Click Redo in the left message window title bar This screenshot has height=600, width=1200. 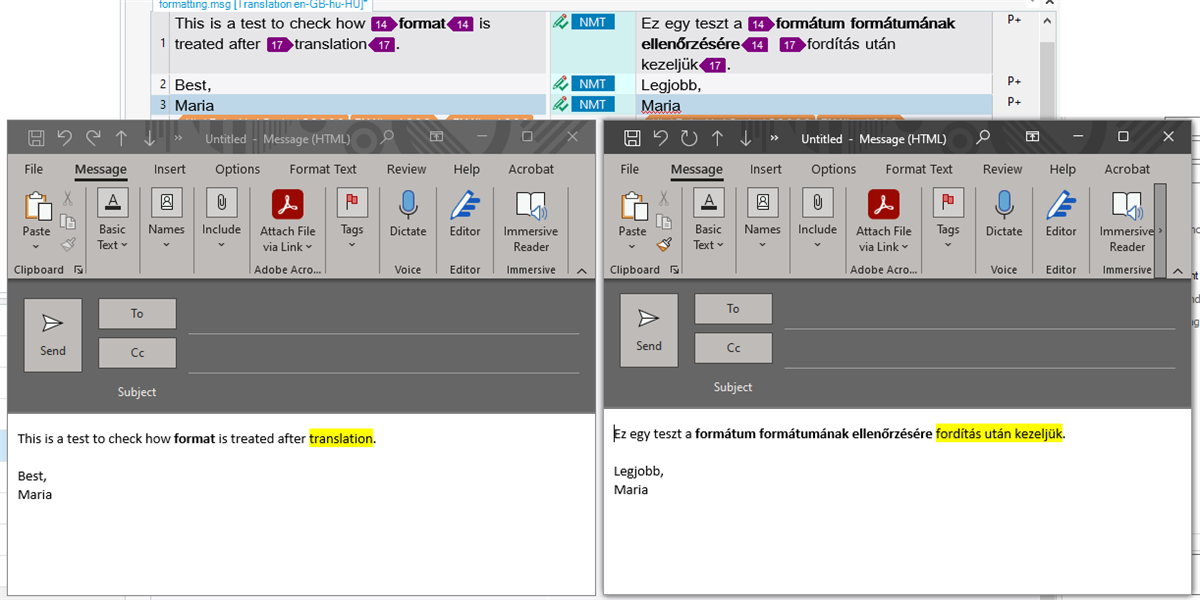point(93,139)
